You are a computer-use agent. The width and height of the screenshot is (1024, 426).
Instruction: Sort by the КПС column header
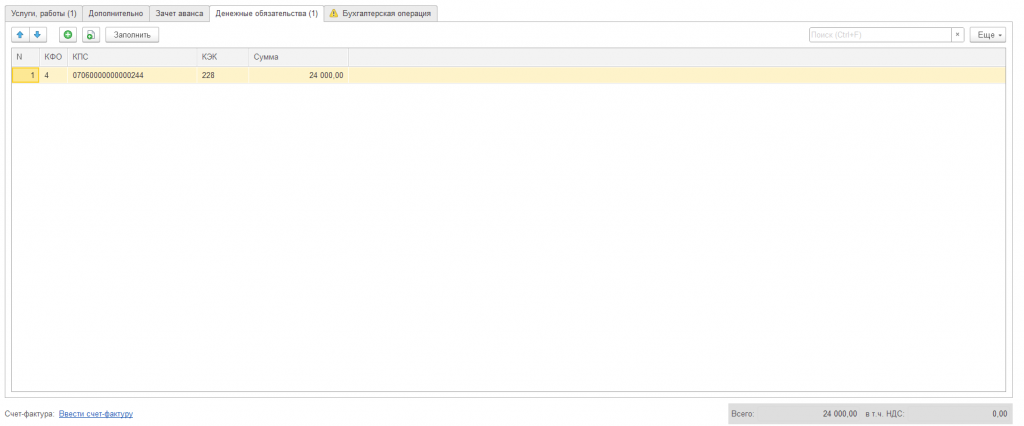pos(133,57)
